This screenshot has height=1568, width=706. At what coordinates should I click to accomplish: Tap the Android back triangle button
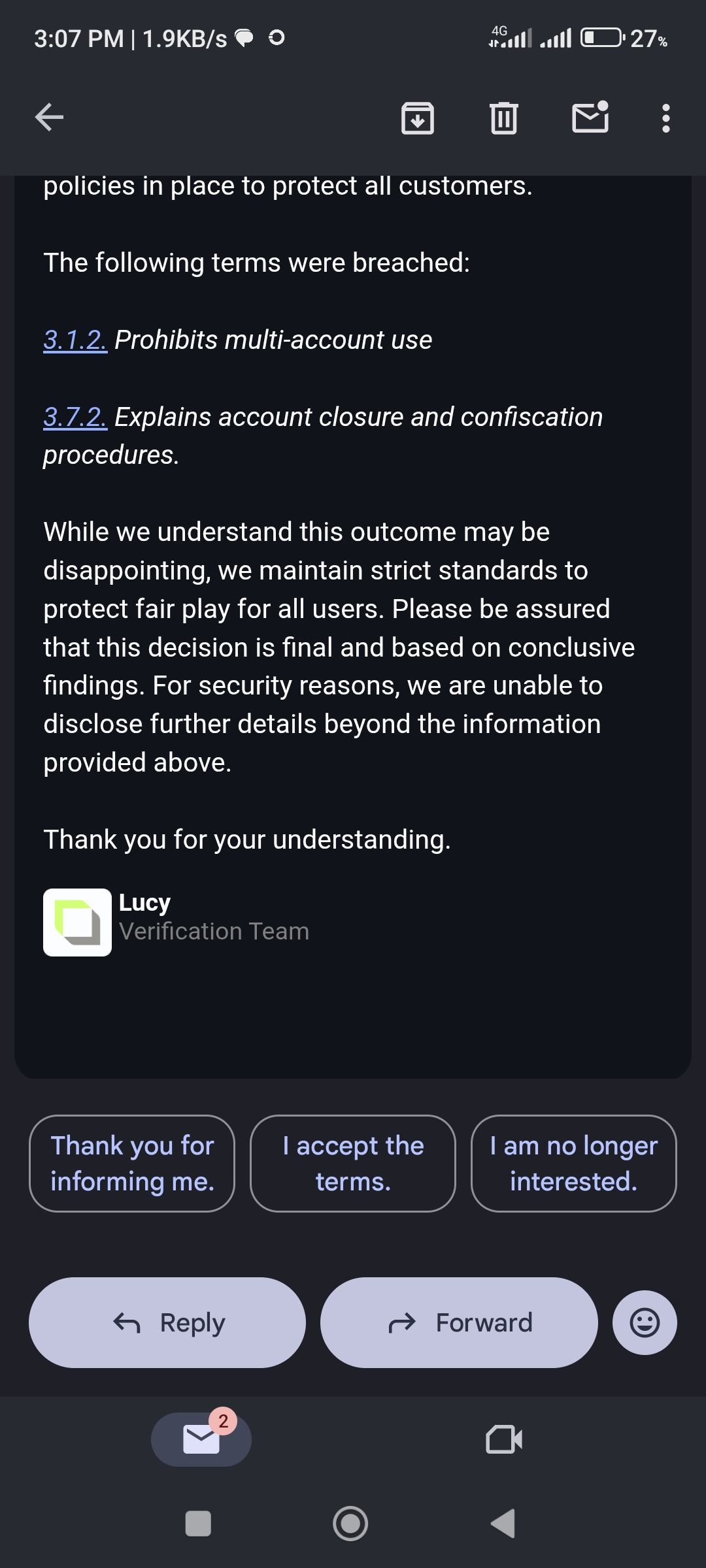point(503,1524)
